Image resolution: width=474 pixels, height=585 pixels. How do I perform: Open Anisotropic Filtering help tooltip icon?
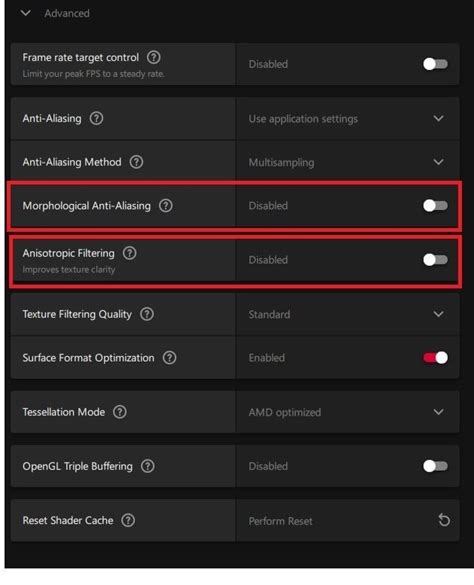click(130, 253)
